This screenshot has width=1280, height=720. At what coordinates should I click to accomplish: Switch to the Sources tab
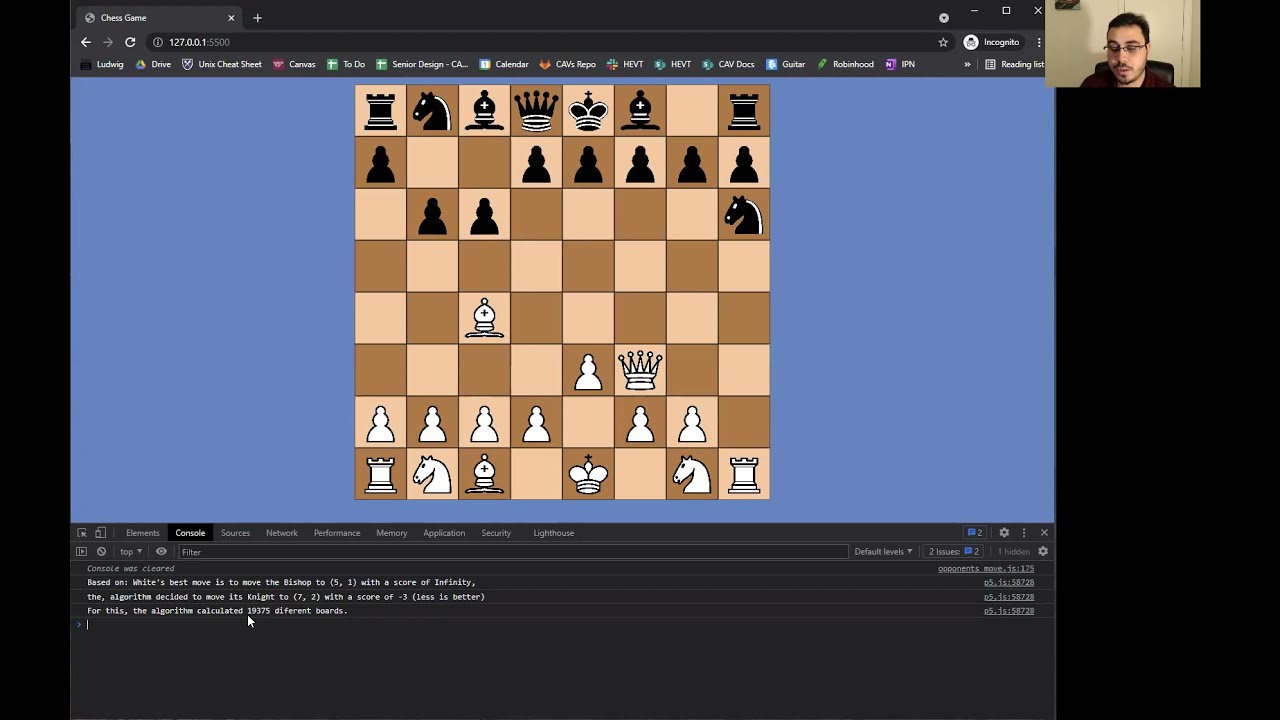coord(235,533)
